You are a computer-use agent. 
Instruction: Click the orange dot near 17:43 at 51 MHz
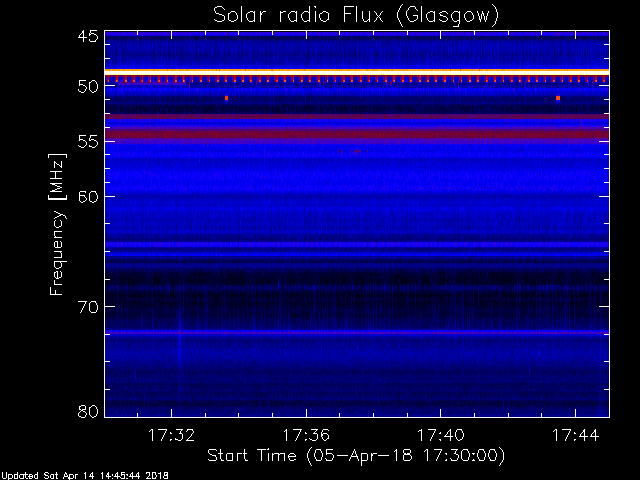558,98
